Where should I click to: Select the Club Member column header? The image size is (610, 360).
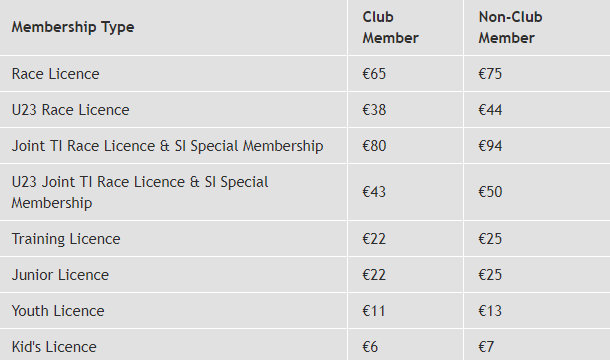tap(390, 27)
